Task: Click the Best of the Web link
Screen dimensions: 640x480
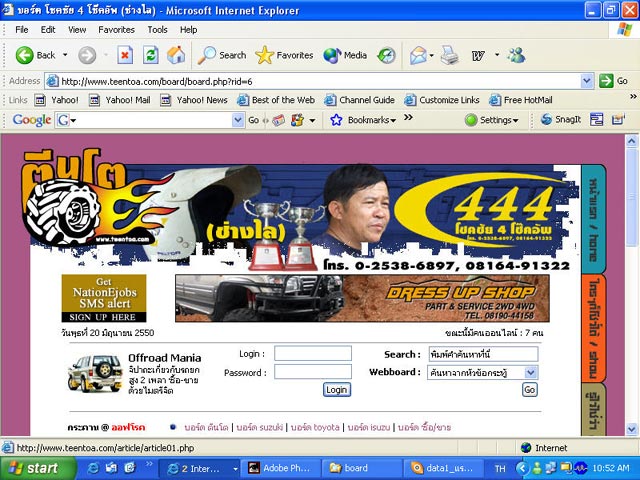Action: (x=276, y=100)
